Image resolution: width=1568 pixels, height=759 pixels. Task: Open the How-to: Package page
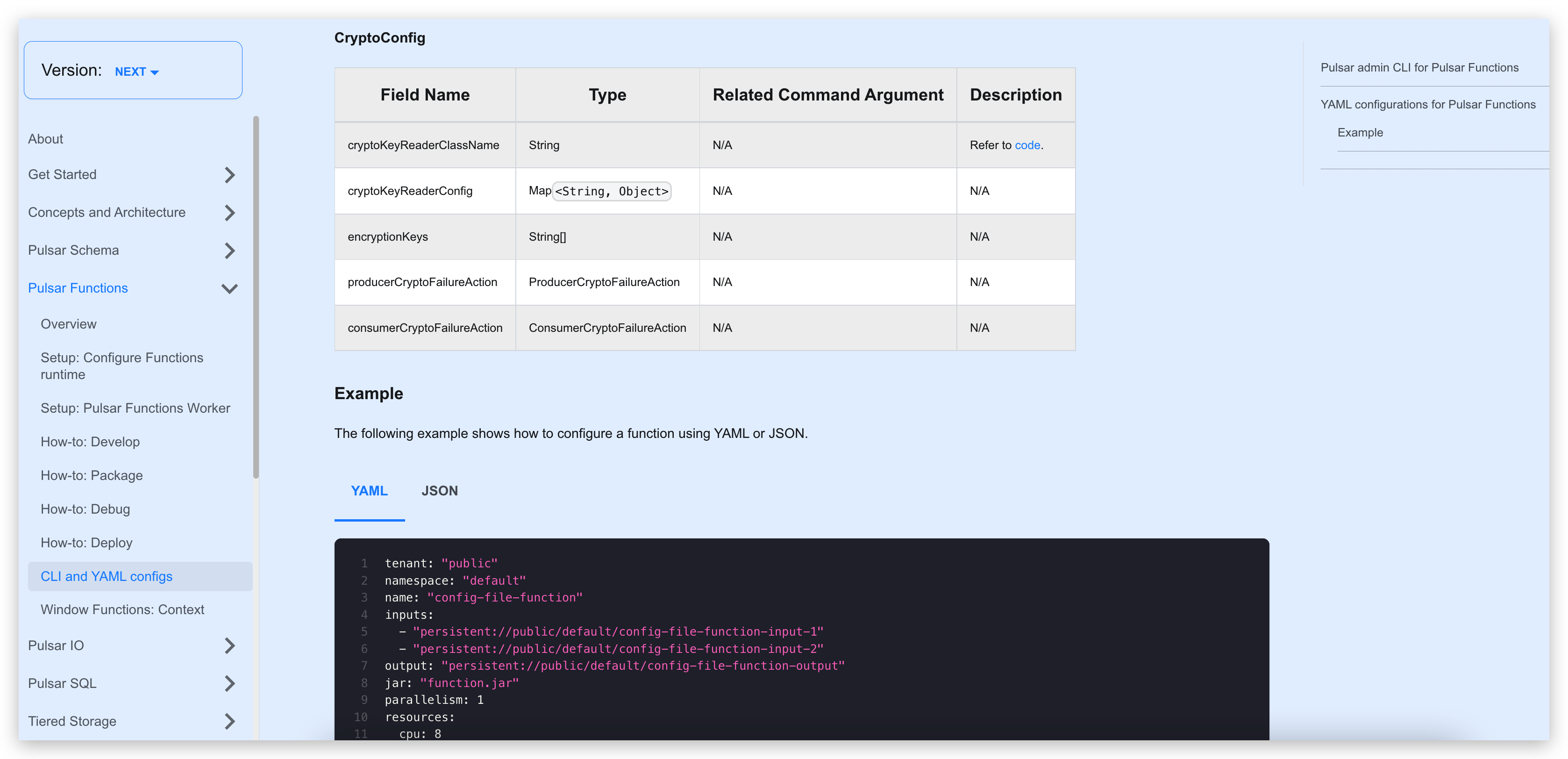click(92, 475)
